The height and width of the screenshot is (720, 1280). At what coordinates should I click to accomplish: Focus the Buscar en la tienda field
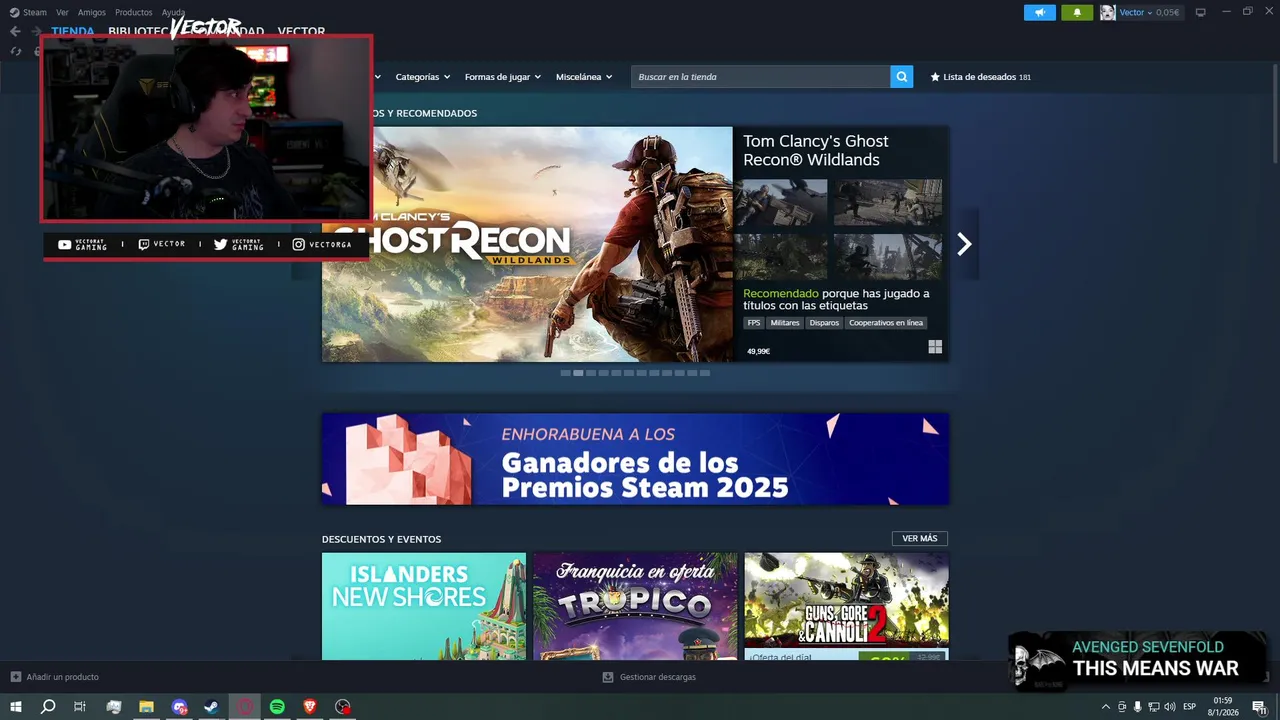tap(761, 77)
